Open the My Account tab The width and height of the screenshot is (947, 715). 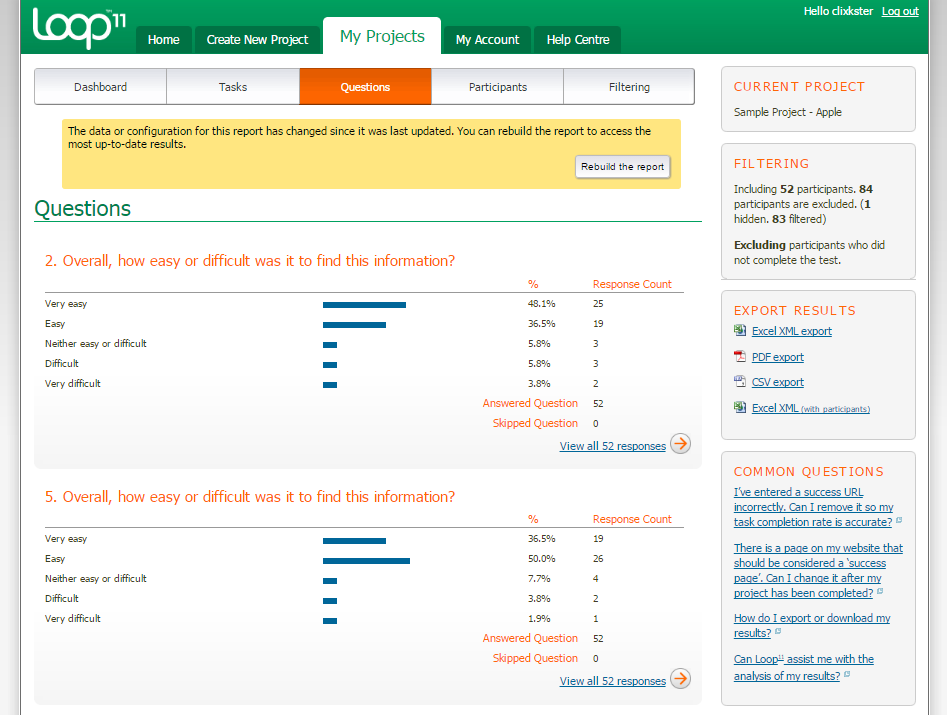point(487,40)
